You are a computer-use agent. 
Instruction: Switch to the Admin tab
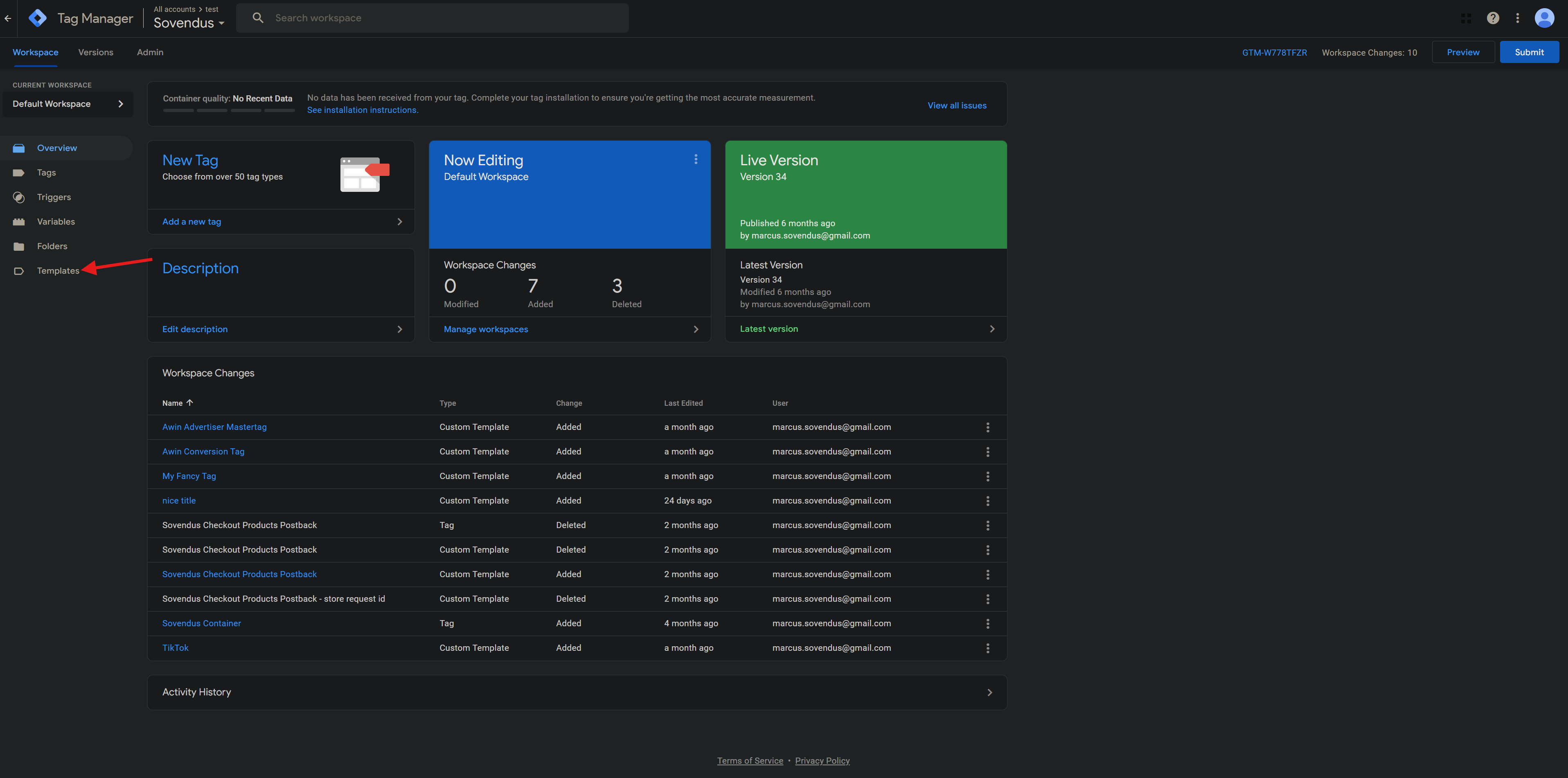coord(150,52)
